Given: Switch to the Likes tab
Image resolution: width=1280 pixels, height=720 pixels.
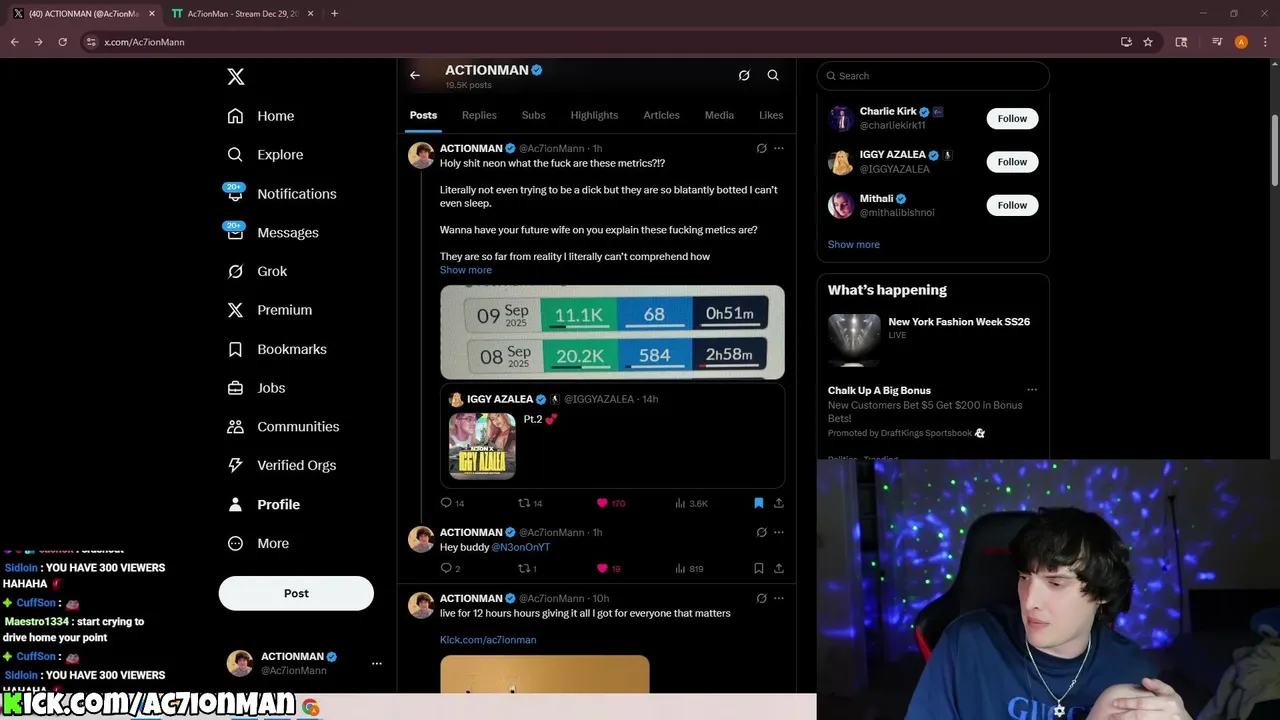Looking at the screenshot, I should point(771,115).
